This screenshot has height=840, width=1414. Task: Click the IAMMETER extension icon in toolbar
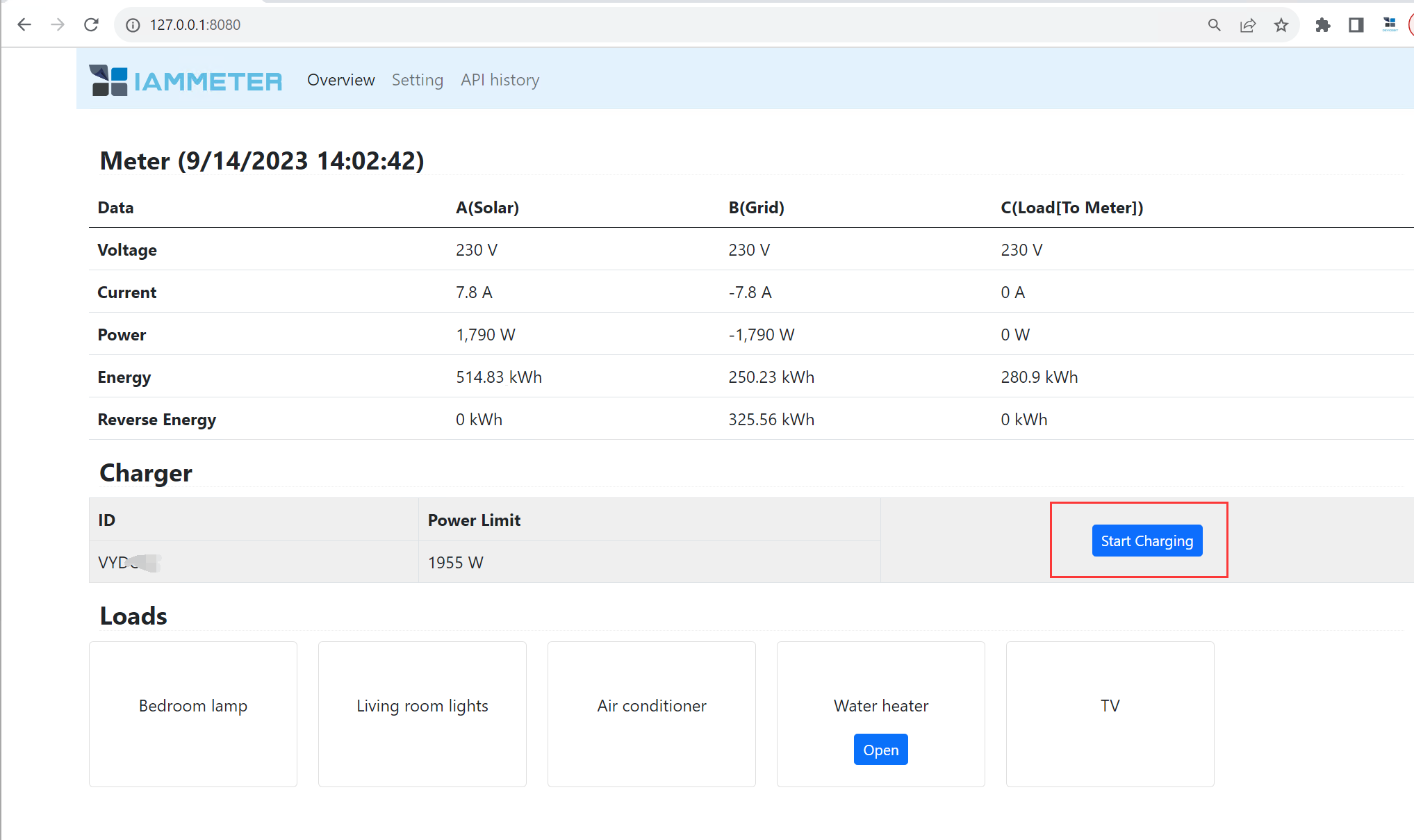point(1390,24)
